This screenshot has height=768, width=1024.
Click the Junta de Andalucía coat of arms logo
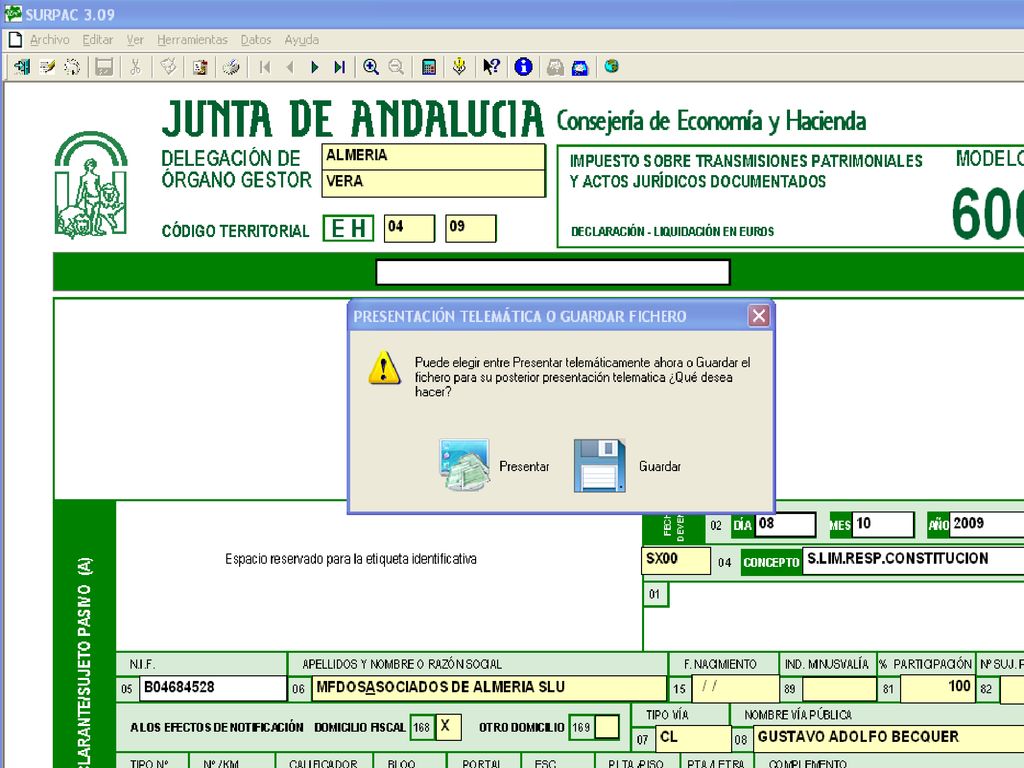91,185
